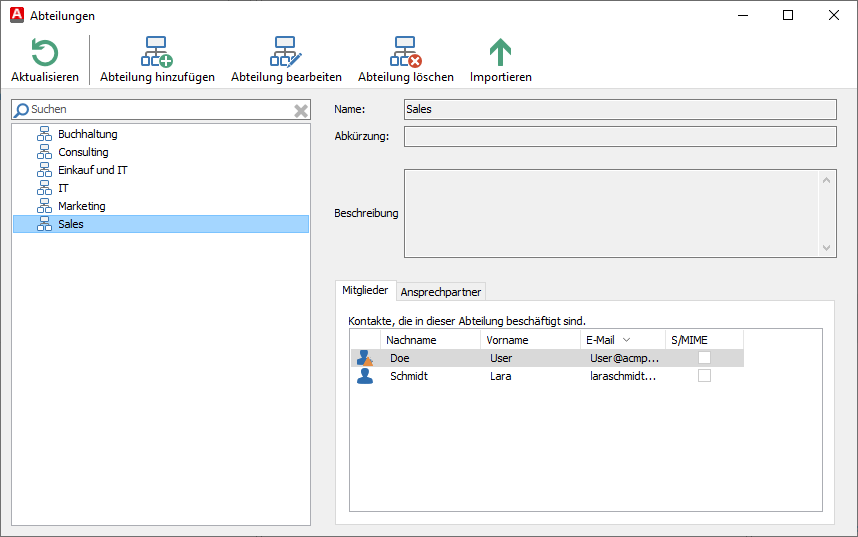This screenshot has width=858, height=537.
Task: Click the user icon next to Doe
Action: pyautogui.click(x=365, y=358)
